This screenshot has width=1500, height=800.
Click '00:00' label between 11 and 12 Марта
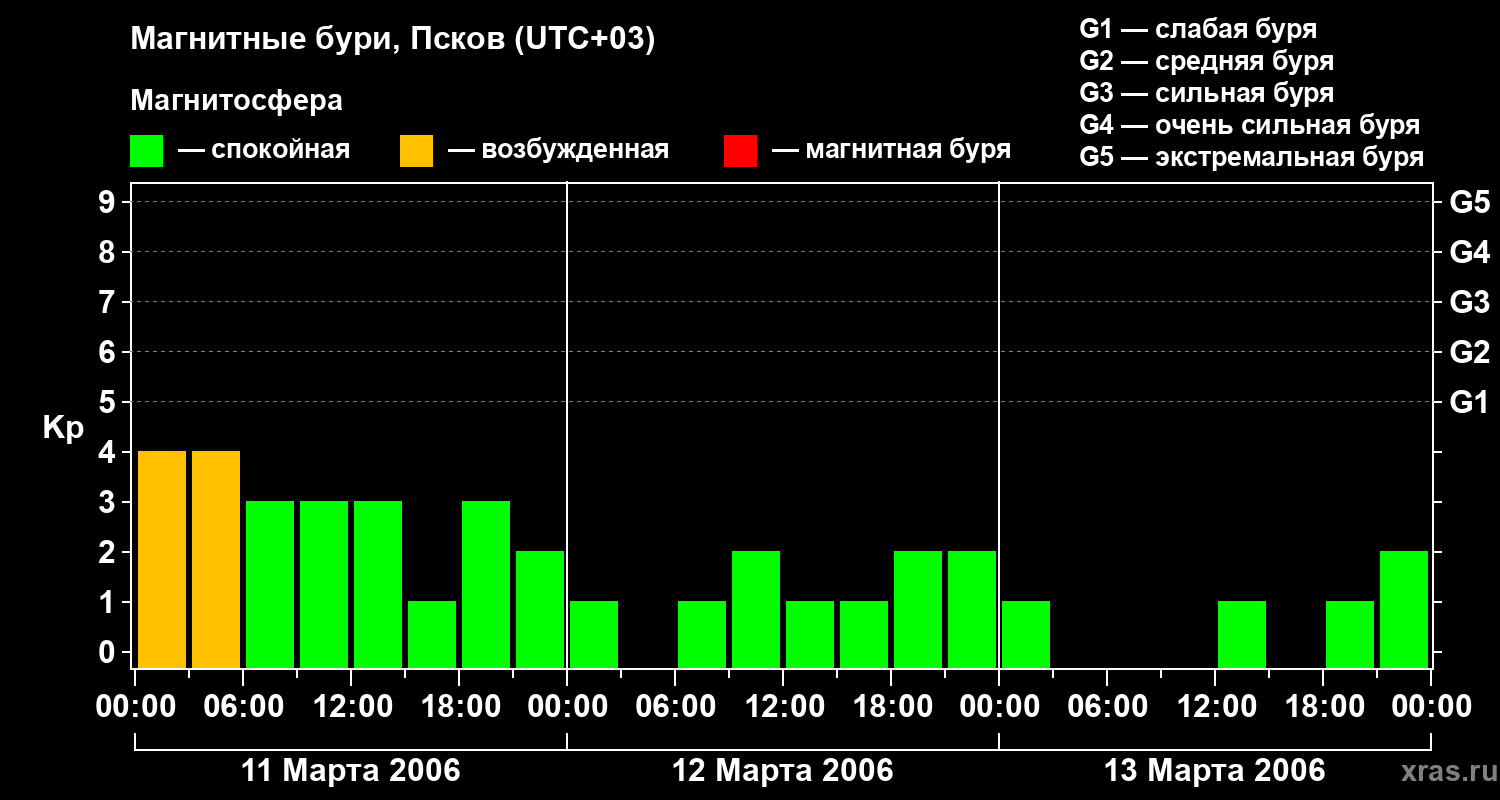pos(567,707)
